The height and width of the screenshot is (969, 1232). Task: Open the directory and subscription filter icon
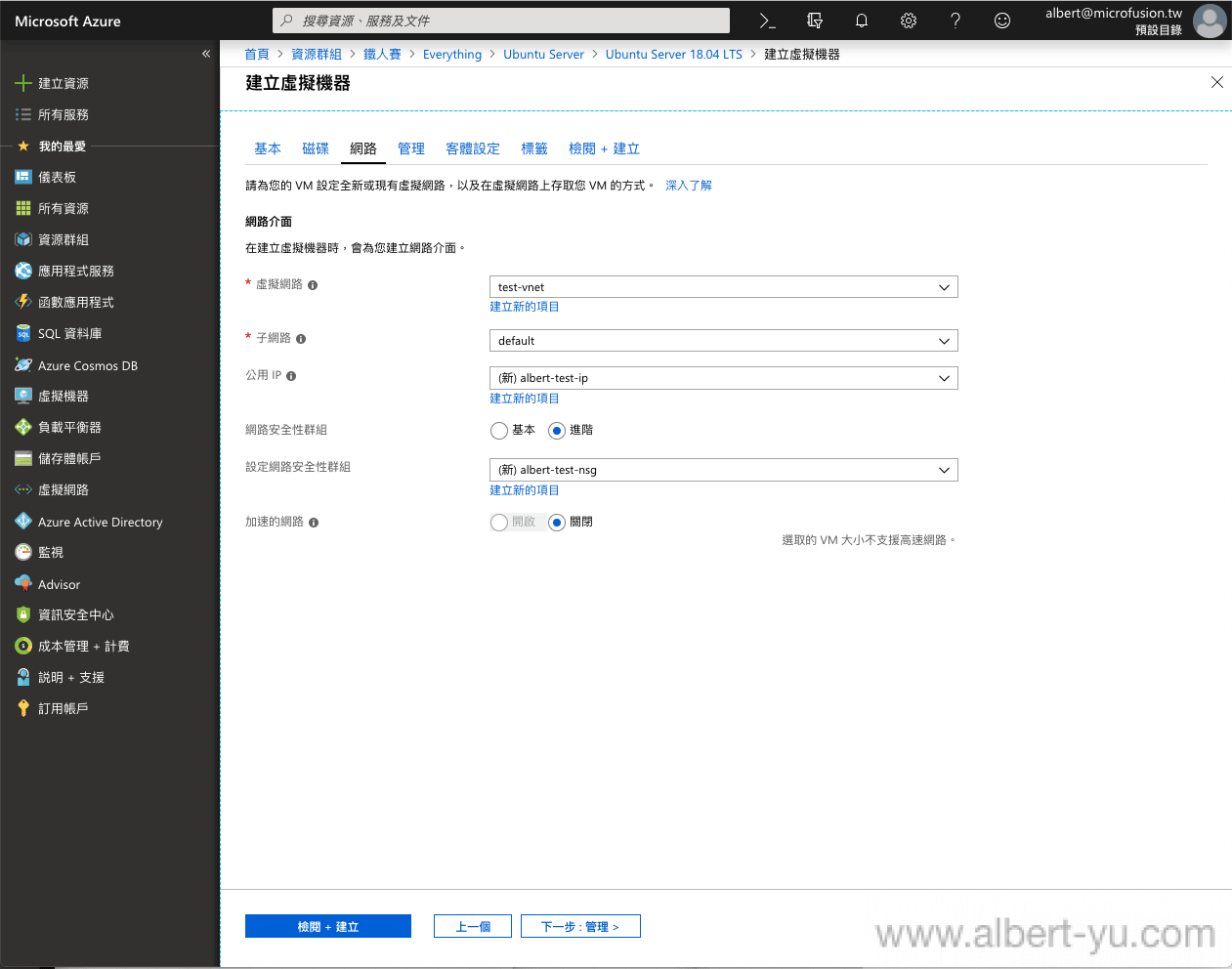point(815,21)
